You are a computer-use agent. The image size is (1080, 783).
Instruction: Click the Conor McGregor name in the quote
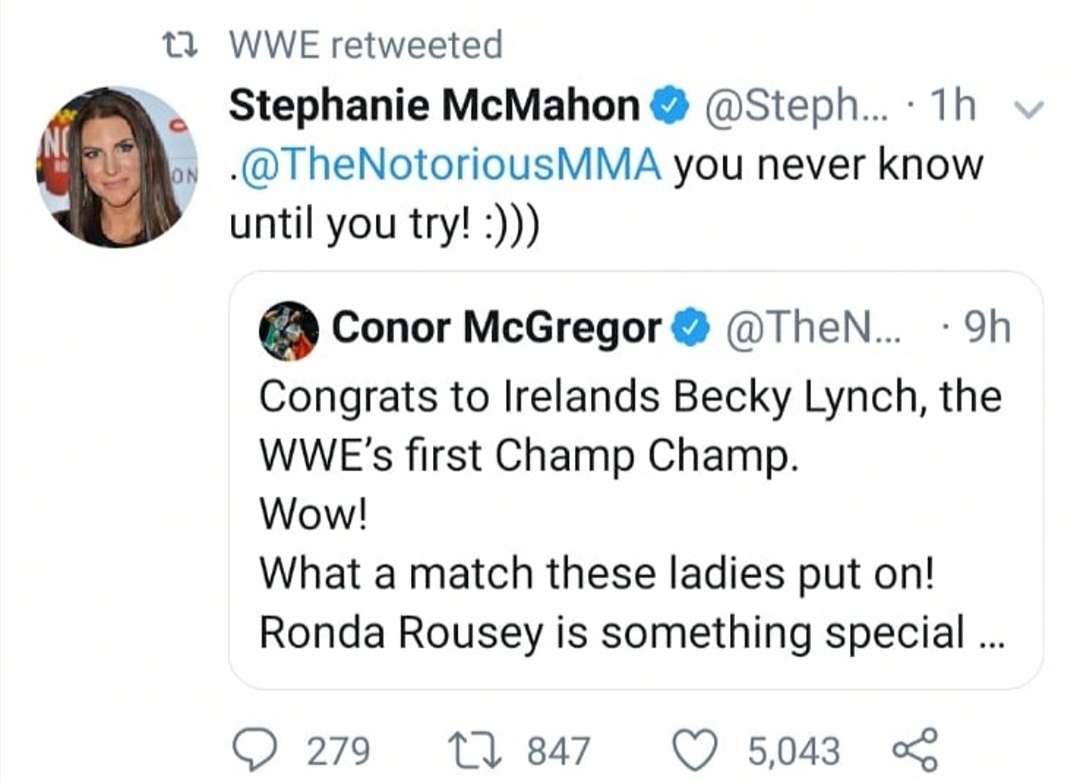tap(497, 327)
